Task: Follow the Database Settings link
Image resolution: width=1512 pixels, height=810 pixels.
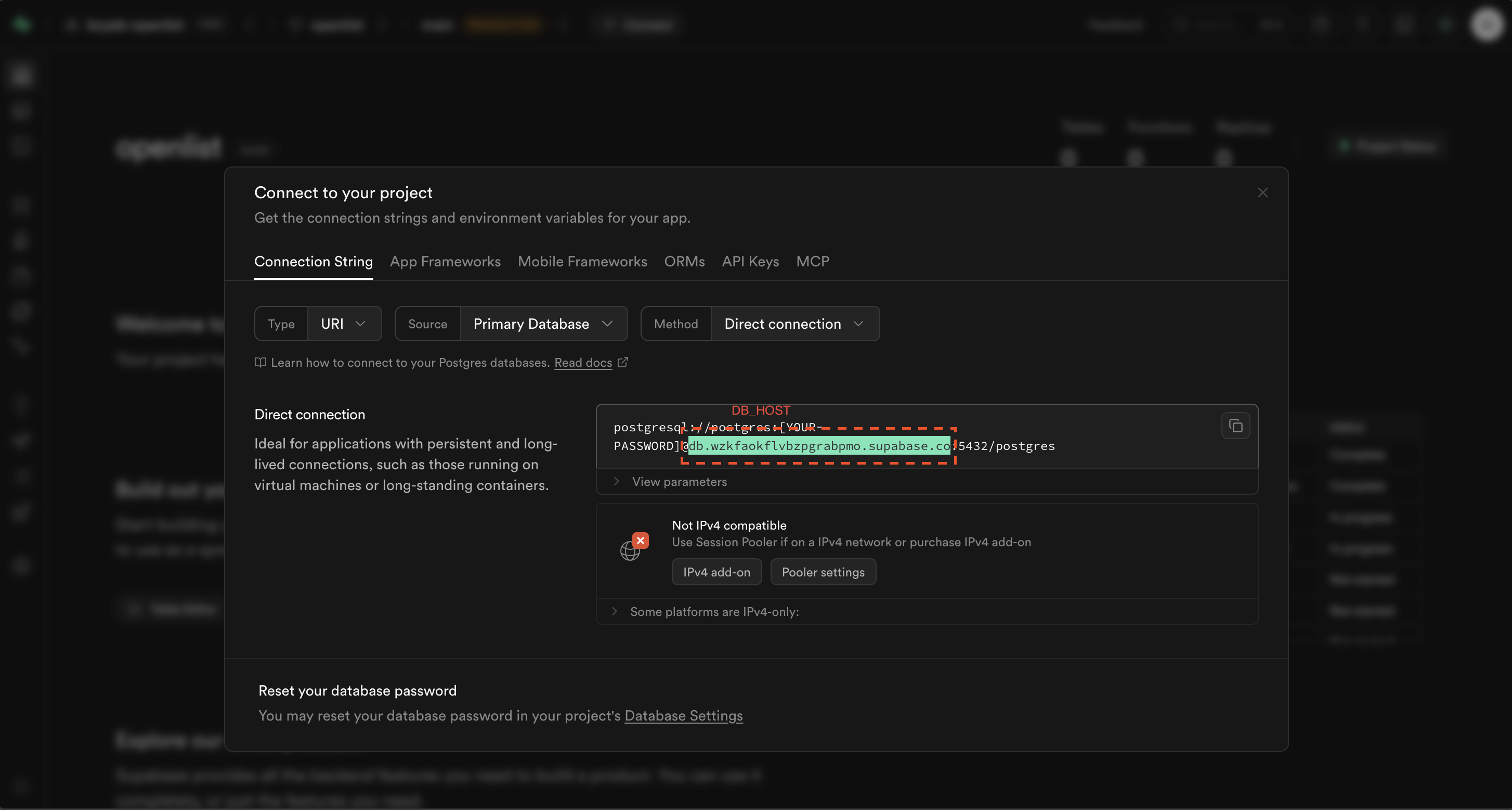Action: coord(683,715)
